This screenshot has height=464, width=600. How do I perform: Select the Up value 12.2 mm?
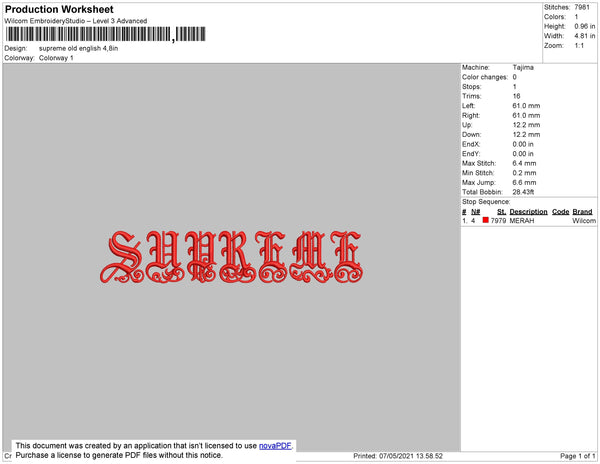click(x=526, y=125)
